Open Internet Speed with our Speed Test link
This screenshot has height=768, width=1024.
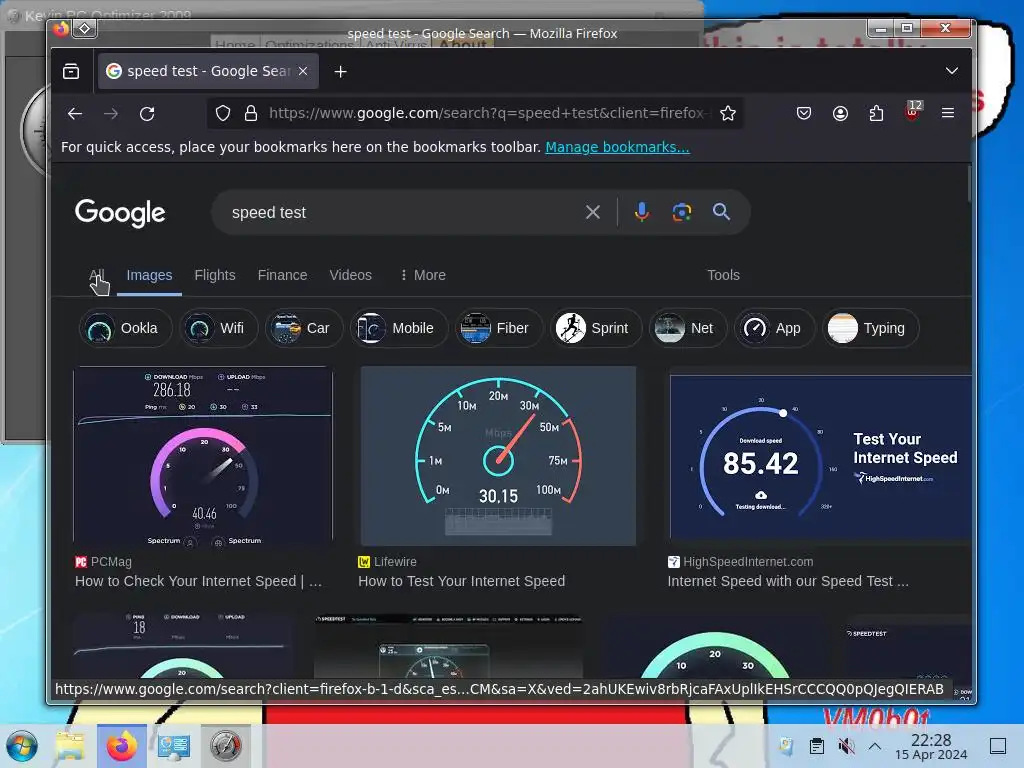(788, 581)
